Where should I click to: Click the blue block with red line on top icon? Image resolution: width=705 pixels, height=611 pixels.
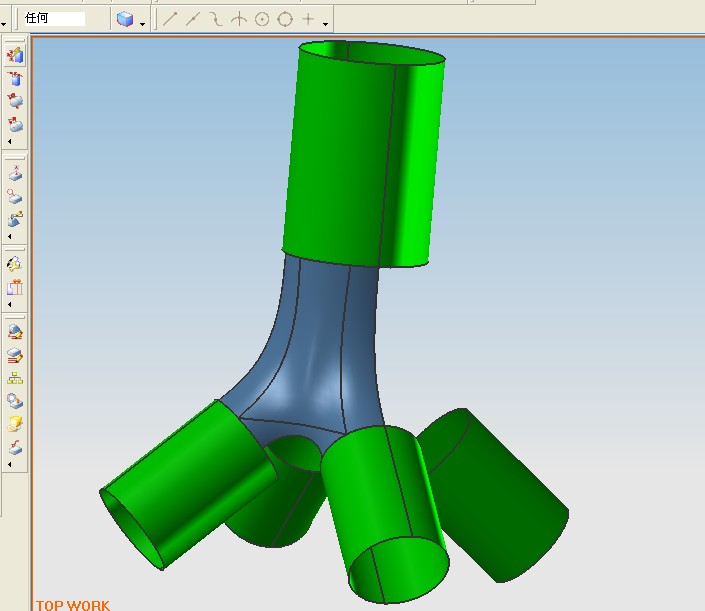pos(15,78)
